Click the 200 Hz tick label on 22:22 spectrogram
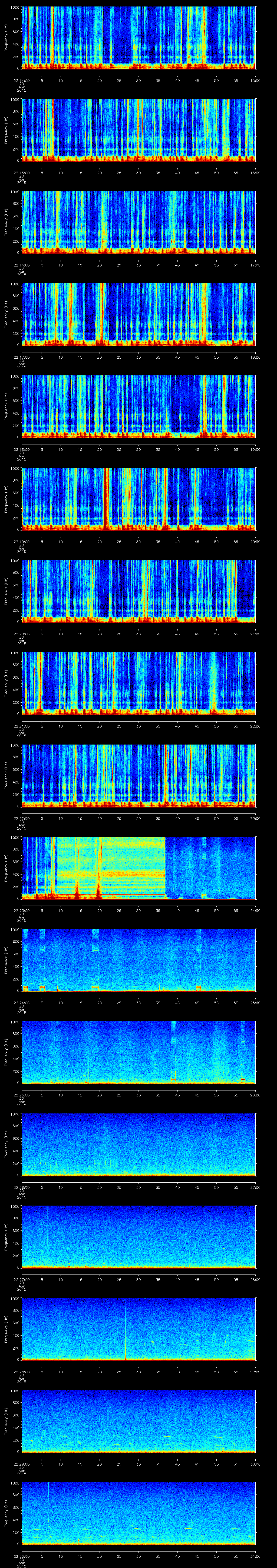 tap(15, 794)
